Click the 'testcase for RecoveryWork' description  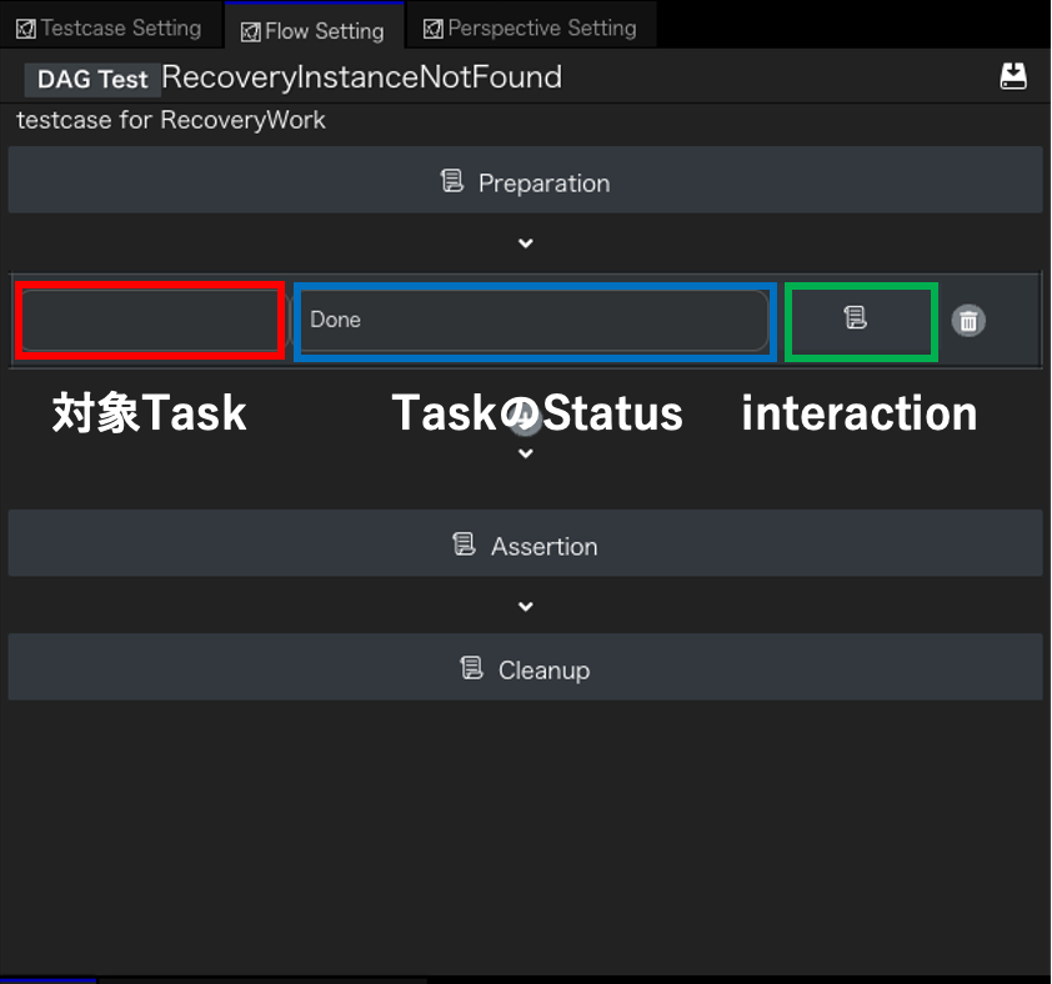click(x=171, y=120)
